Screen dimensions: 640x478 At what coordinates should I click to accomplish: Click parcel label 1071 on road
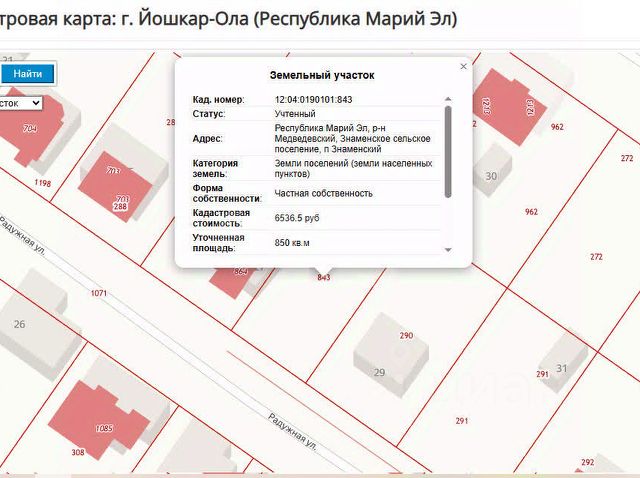(x=99, y=293)
